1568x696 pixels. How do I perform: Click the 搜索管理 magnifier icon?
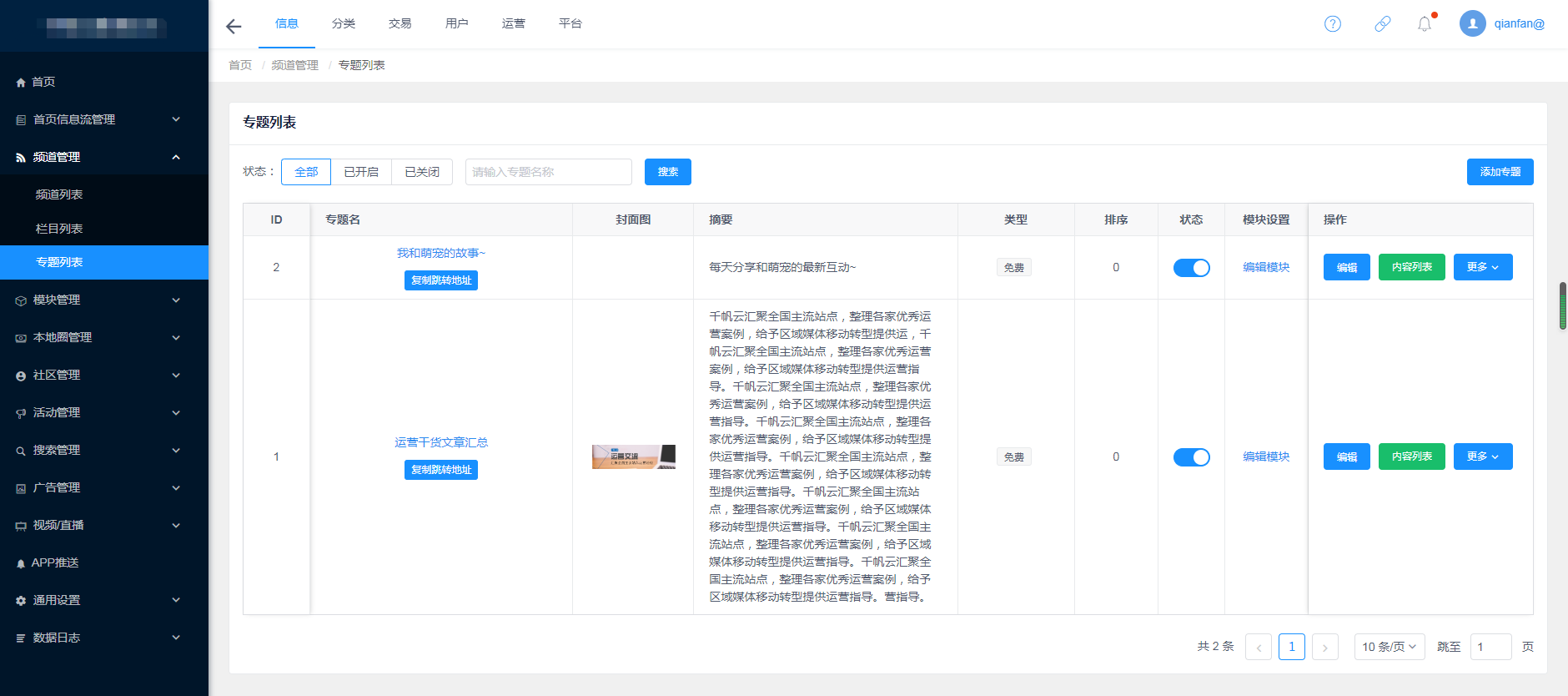pos(21,451)
